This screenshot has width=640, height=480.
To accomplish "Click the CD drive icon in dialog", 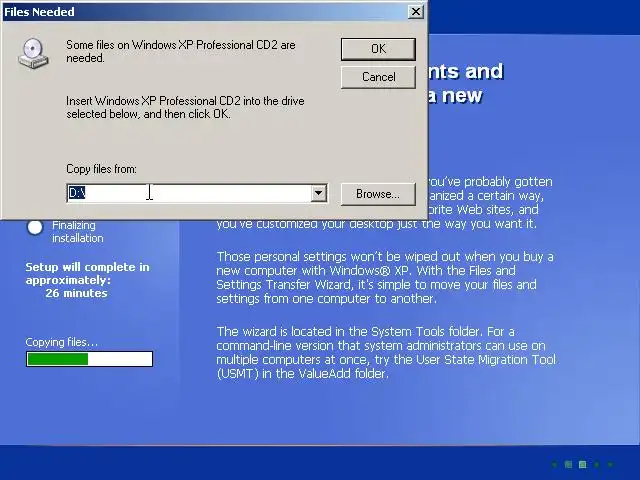I will click(33, 53).
